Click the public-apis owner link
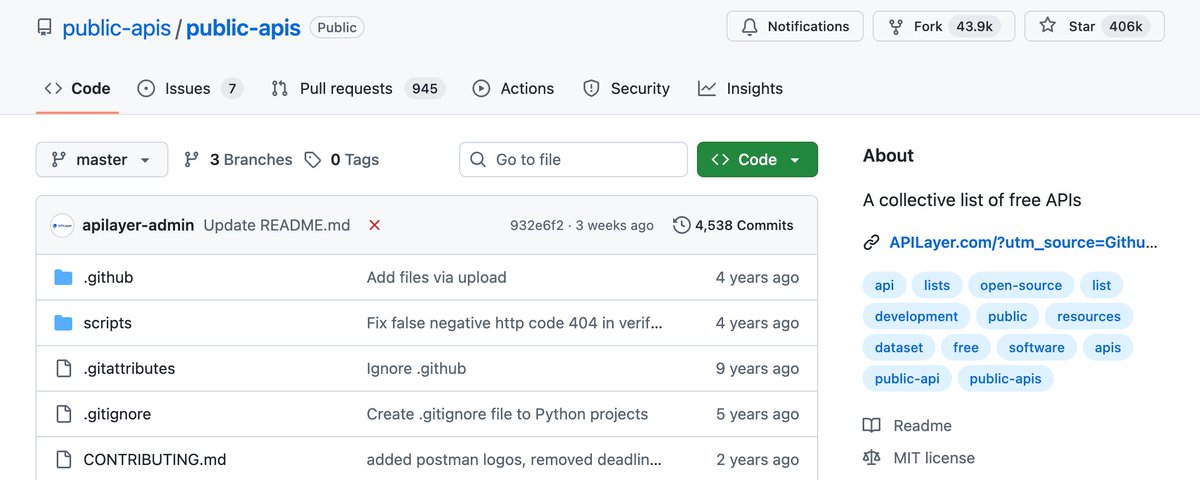Image resolution: width=1200 pixels, height=480 pixels. pyautogui.click(x=116, y=28)
